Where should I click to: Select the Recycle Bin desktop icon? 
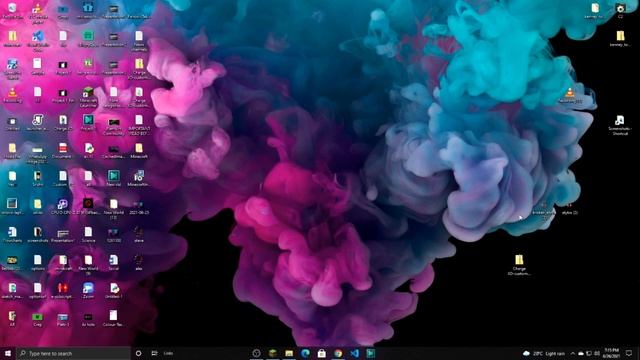click(x=12, y=11)
